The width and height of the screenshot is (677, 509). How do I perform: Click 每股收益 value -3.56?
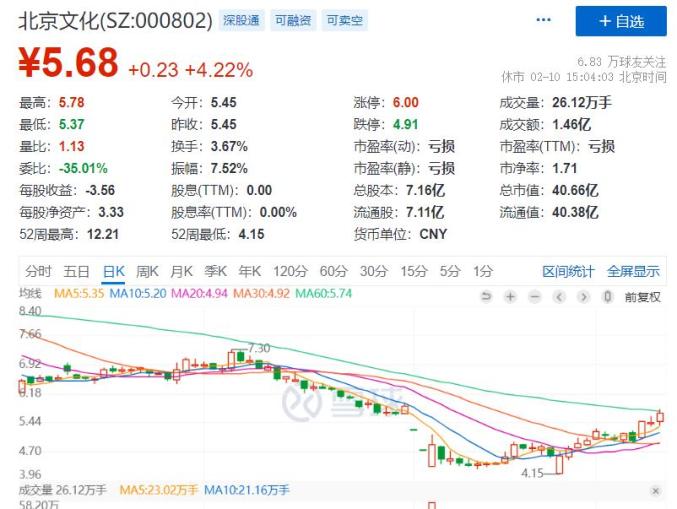(x=100, y=190)
